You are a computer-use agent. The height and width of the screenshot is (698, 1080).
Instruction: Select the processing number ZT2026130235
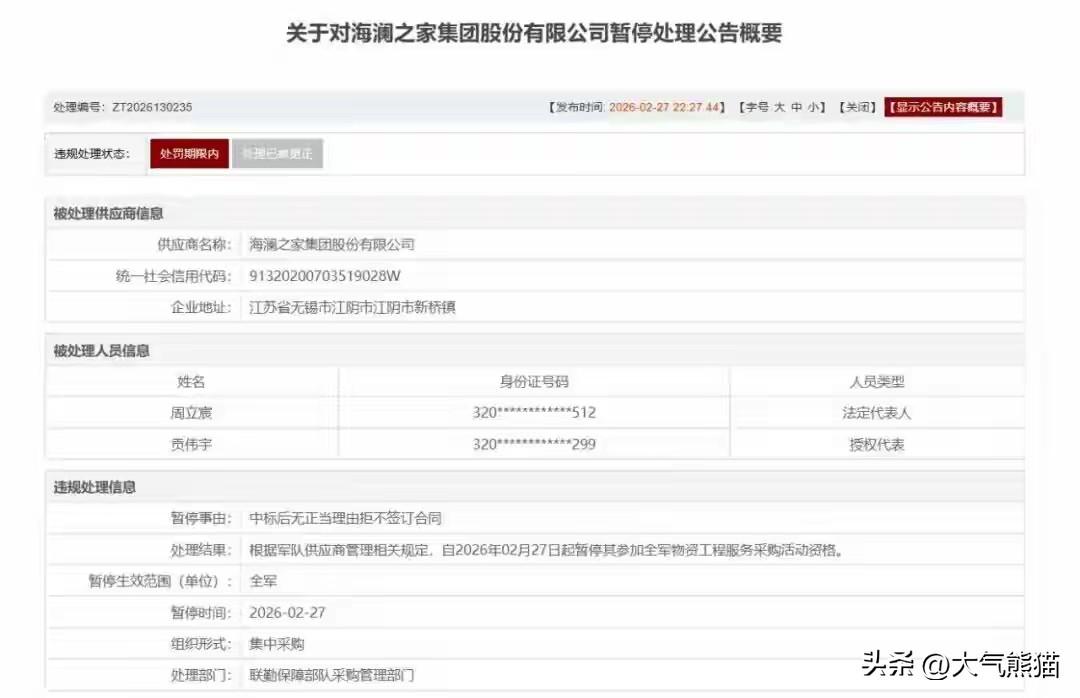(x=152, y=107)
